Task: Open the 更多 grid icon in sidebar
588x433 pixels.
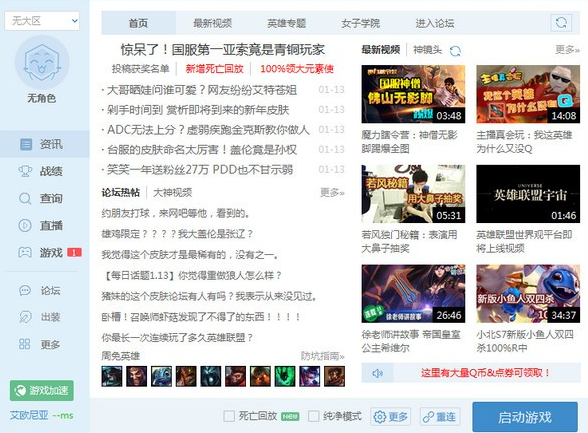Action: point(25,344)
